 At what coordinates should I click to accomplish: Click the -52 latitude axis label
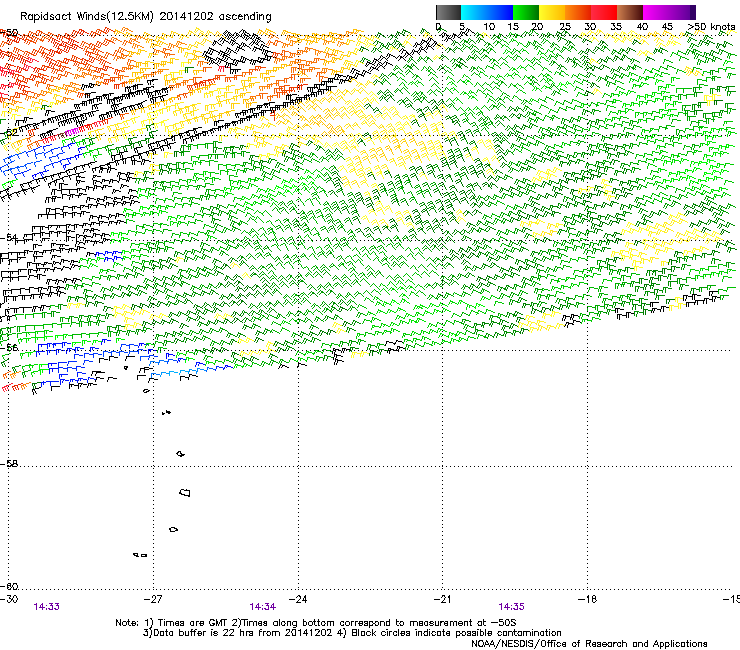(9, 133)
